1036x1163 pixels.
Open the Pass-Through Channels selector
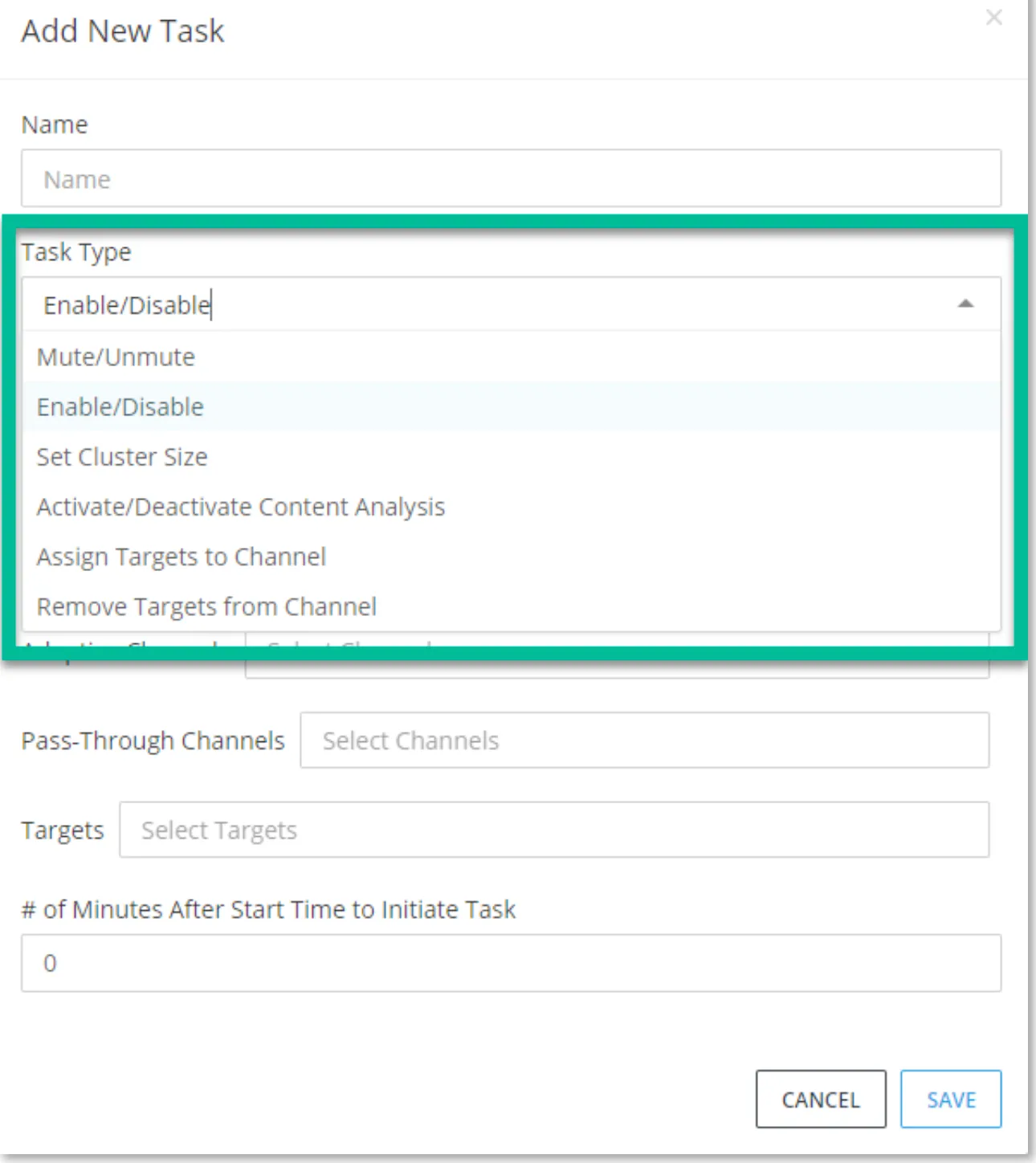pos(645,740)
